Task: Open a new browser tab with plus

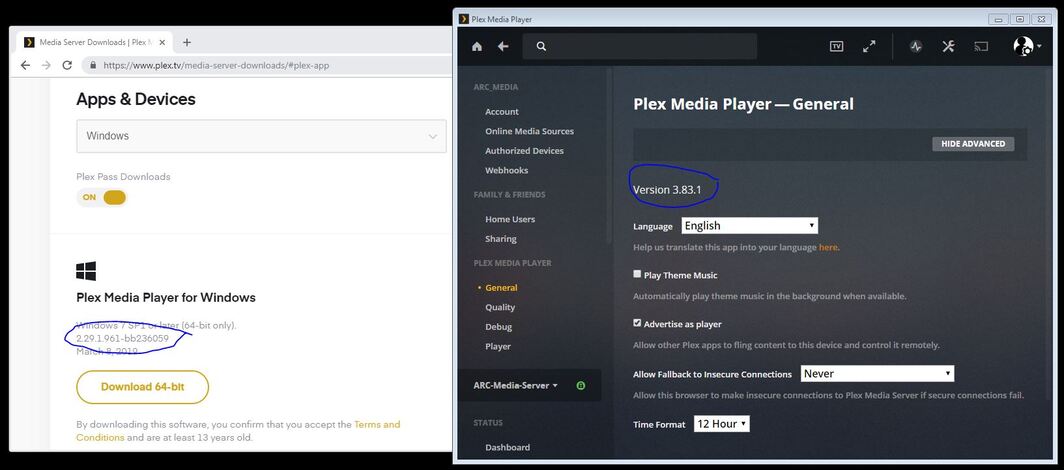Action: click(187, 42)
